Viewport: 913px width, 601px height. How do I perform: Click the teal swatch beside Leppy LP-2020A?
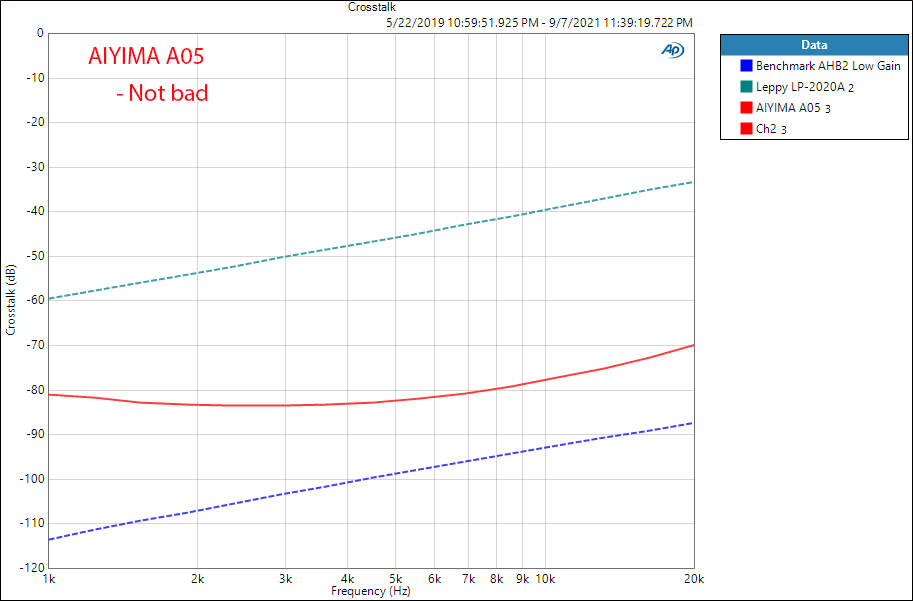(746, 87)
